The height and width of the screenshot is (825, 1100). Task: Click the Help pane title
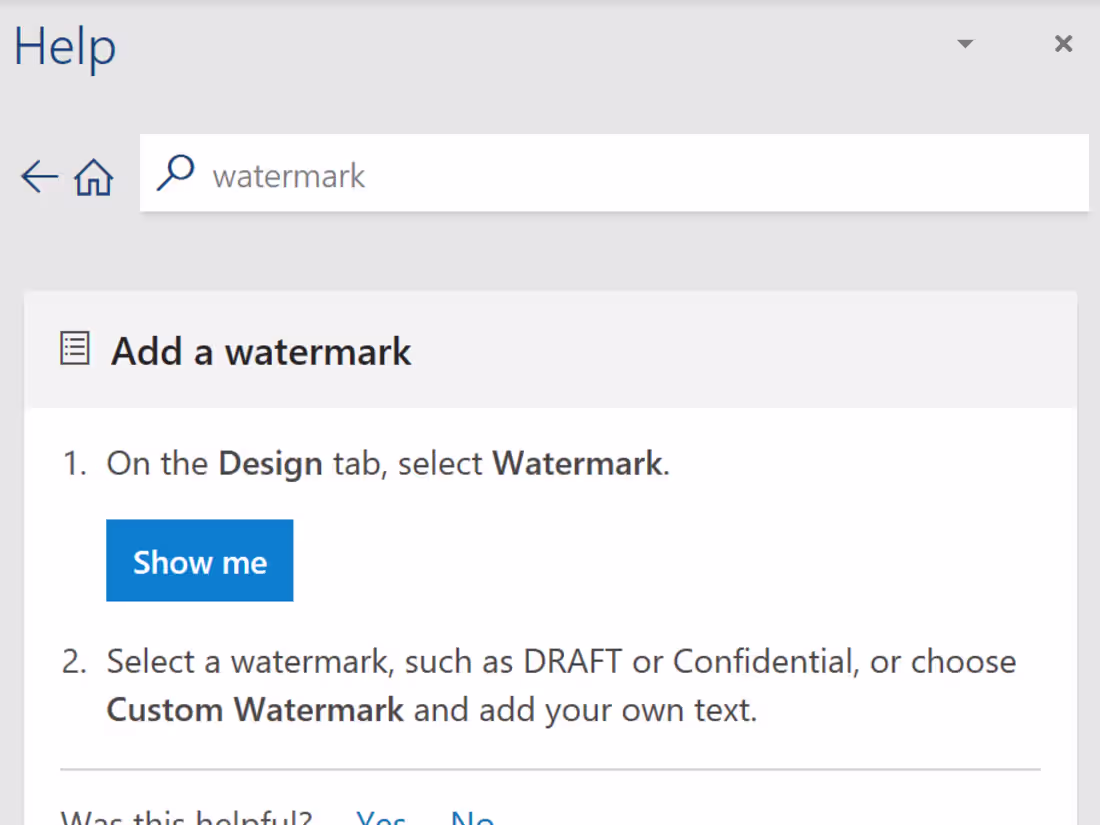pos(65,47)
